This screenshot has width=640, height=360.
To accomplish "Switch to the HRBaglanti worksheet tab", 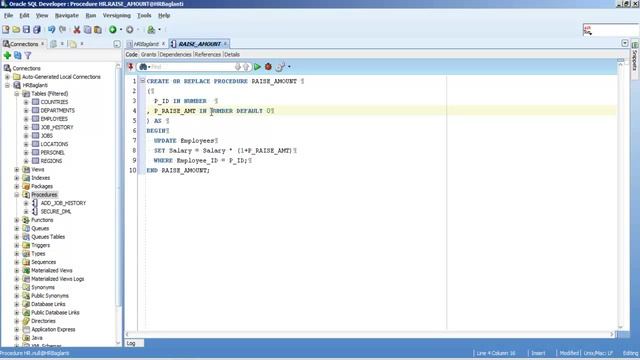I will [146, 44].
